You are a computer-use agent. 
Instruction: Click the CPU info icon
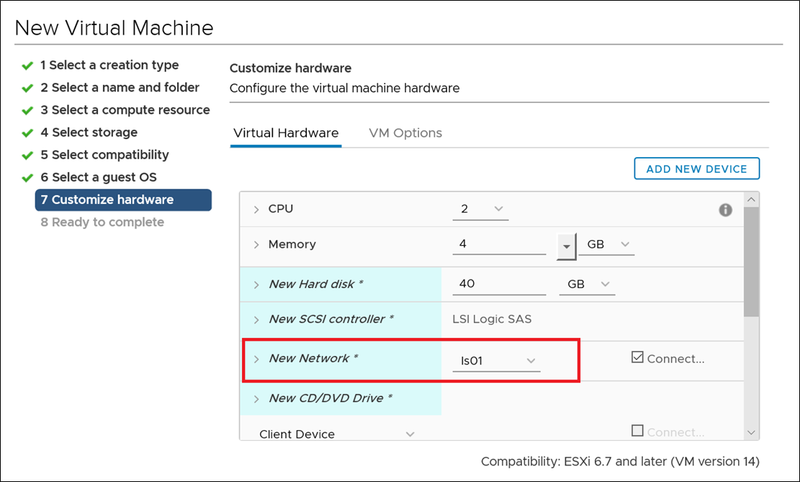[726, 210]
